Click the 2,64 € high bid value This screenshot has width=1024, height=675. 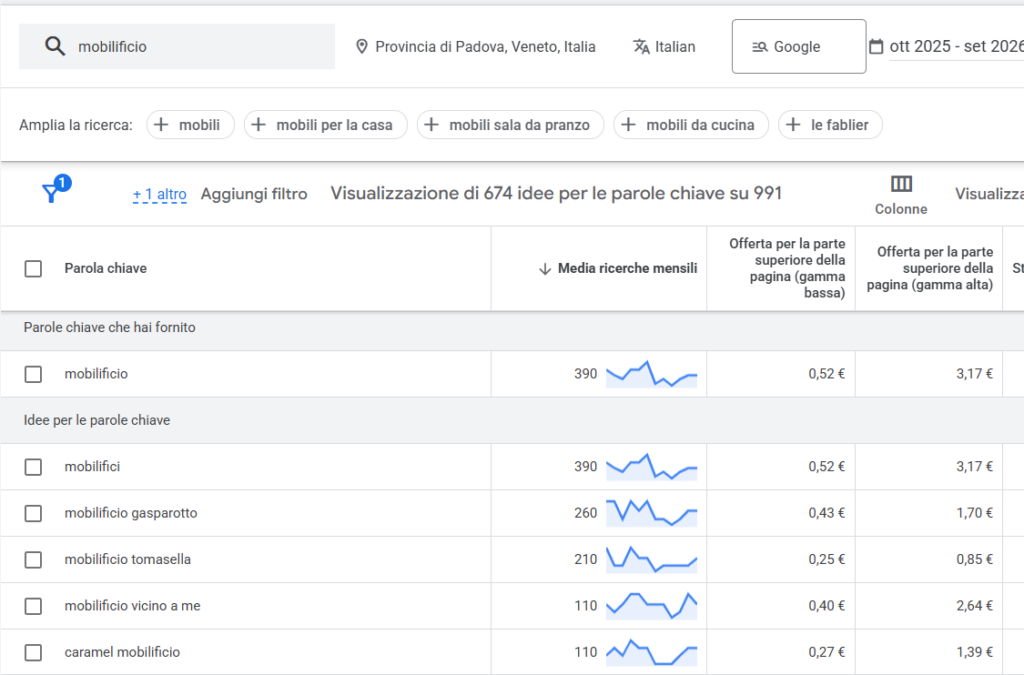(x=974, y=606)
